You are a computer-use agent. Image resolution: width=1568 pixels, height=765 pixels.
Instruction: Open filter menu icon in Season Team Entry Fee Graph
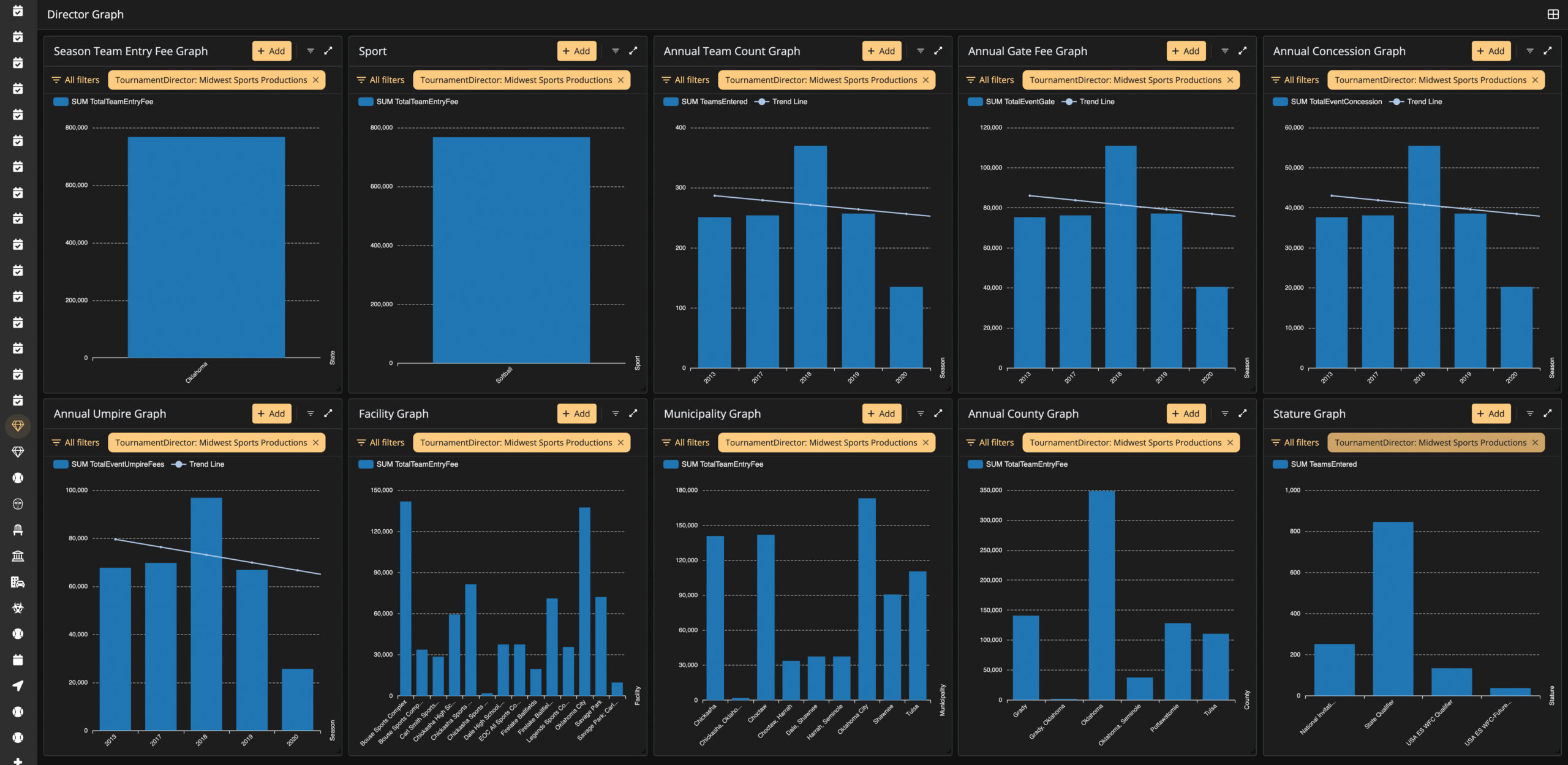click(x=311, y=51)
